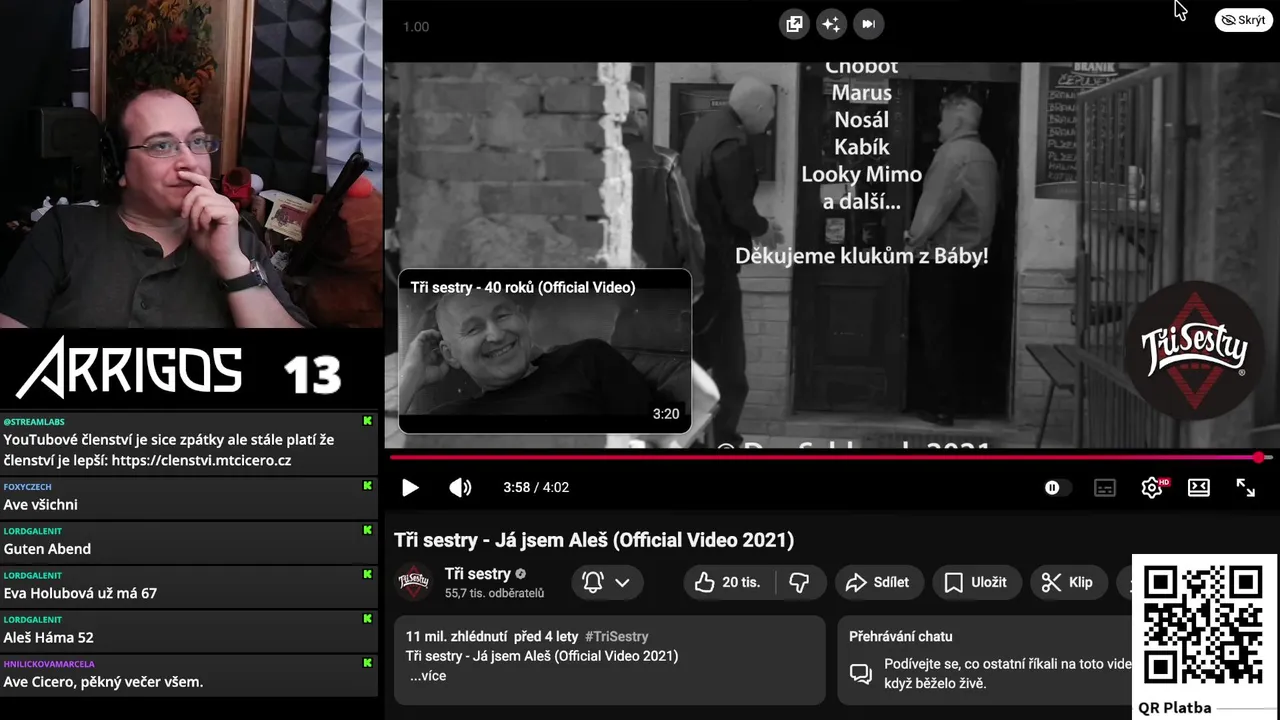
Task: Click the counter number 13 beside ARRIGOS
Action: (312, 375)
